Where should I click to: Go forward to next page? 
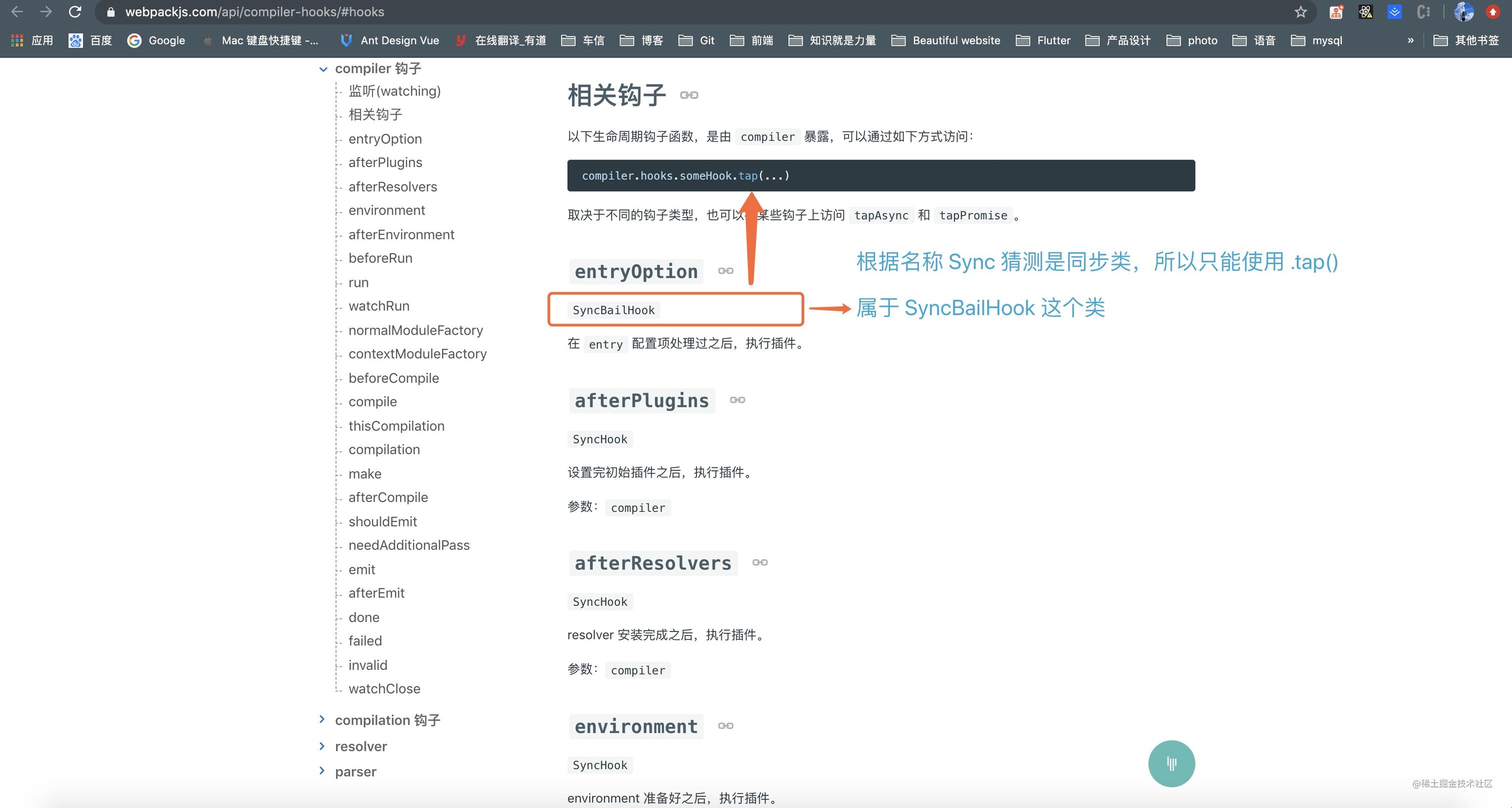46,12
